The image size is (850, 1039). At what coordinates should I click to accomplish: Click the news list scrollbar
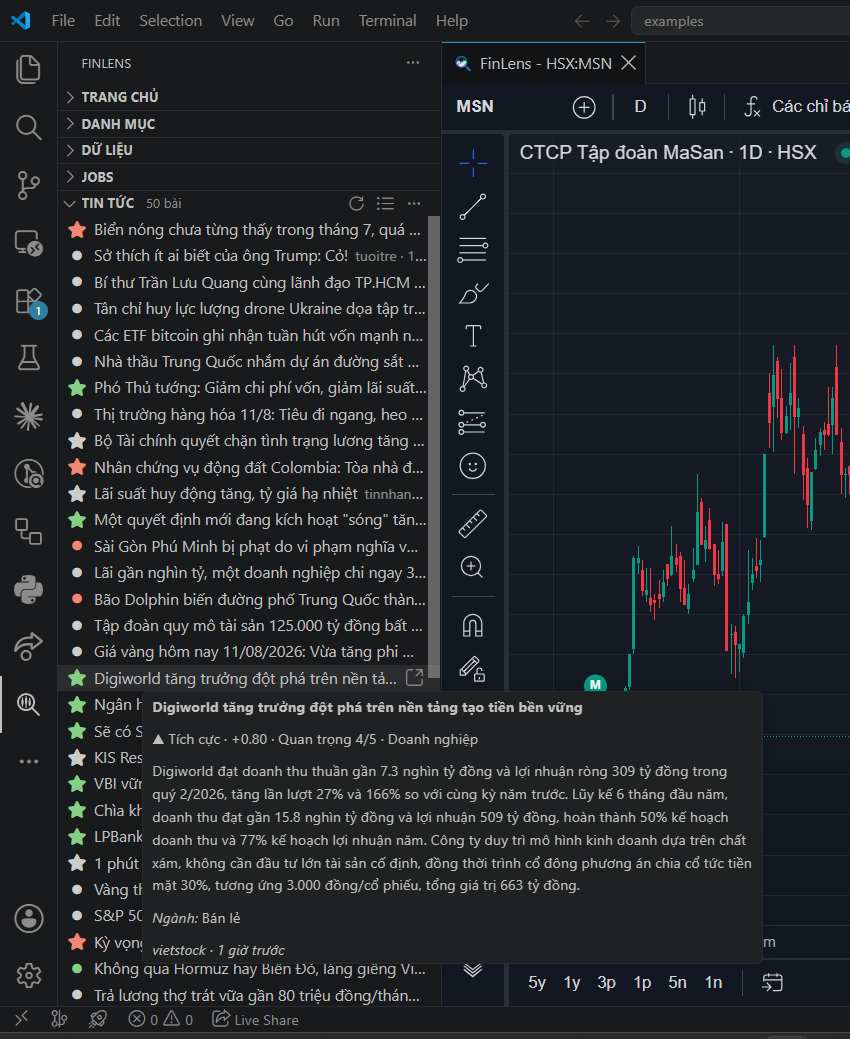pos(434,446)
